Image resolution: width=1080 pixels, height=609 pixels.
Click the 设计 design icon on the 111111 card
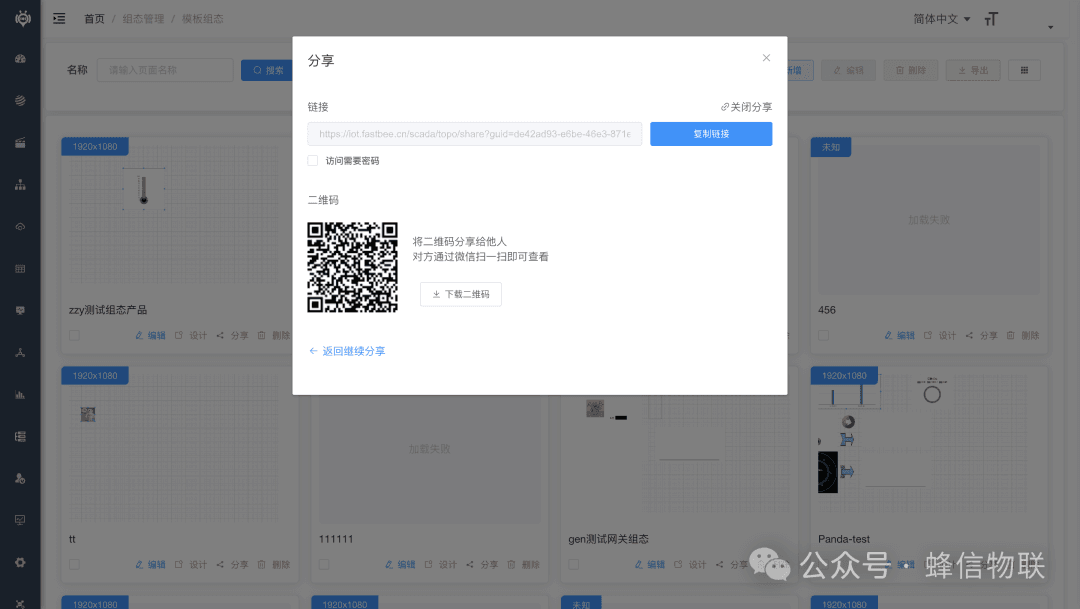tap(428, 565)
